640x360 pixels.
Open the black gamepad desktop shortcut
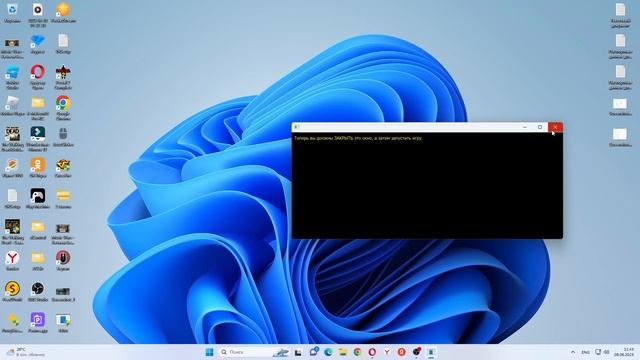pos(38,199)
